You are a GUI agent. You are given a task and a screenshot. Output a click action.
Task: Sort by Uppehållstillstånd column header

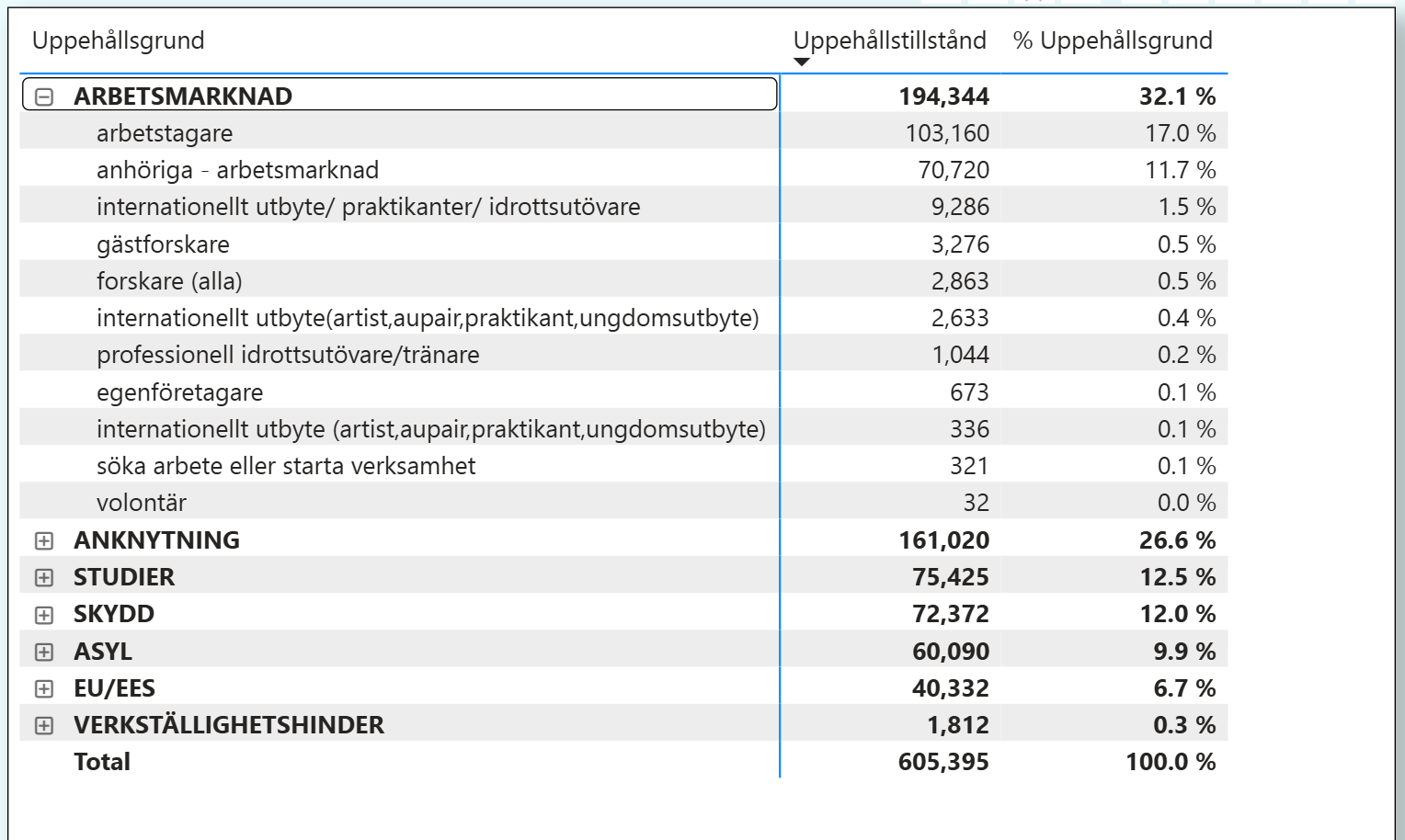[x=889, y=40]
